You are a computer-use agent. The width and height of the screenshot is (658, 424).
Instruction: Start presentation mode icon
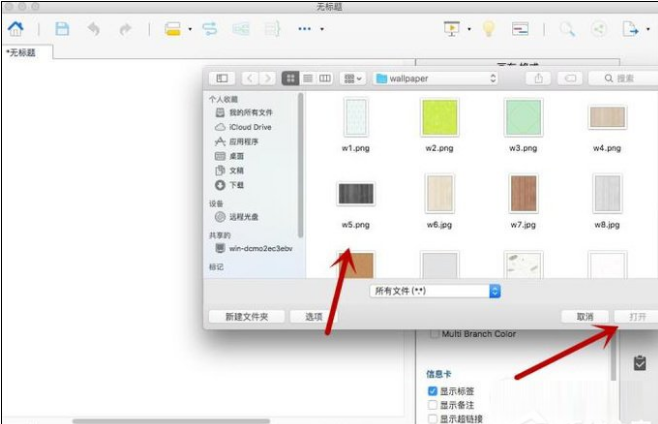pyautogui.click(x=452, y=29)
